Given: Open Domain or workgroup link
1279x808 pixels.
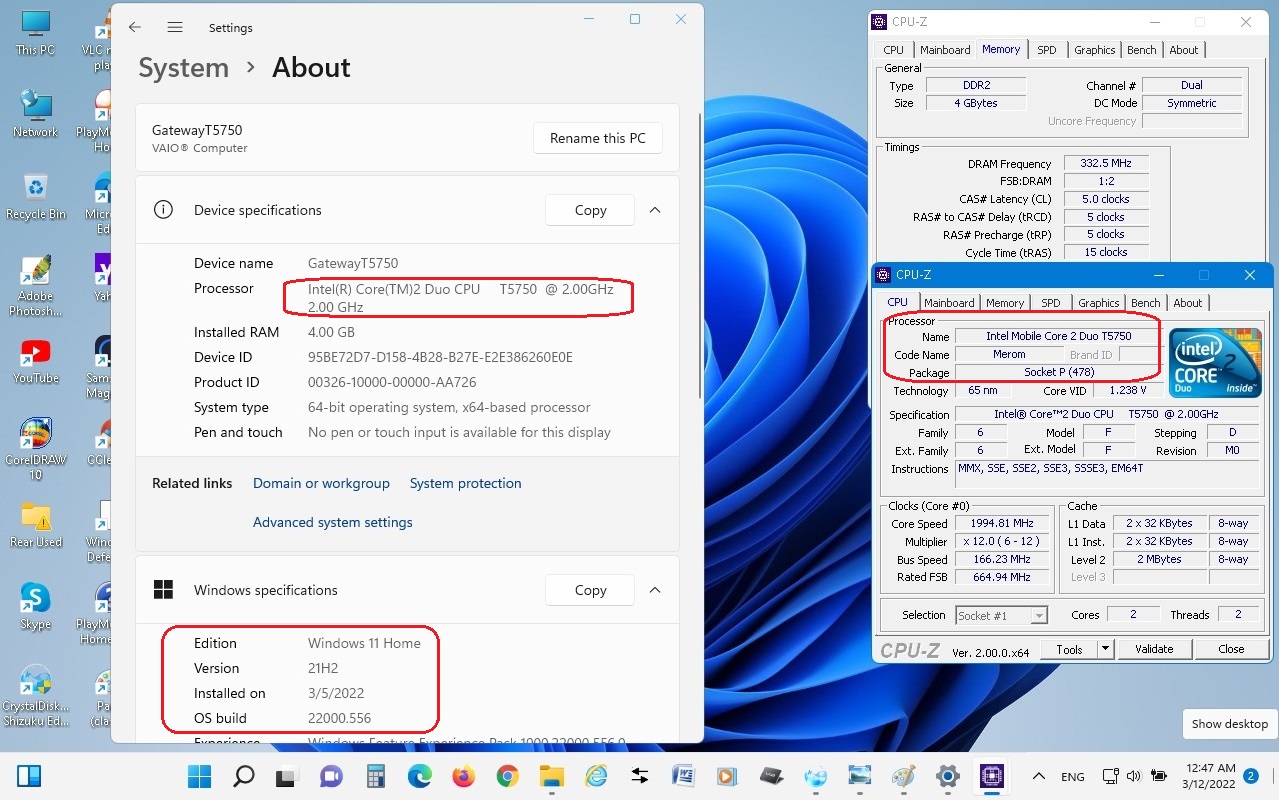Looking at the screenshot, I should point(321,483).
